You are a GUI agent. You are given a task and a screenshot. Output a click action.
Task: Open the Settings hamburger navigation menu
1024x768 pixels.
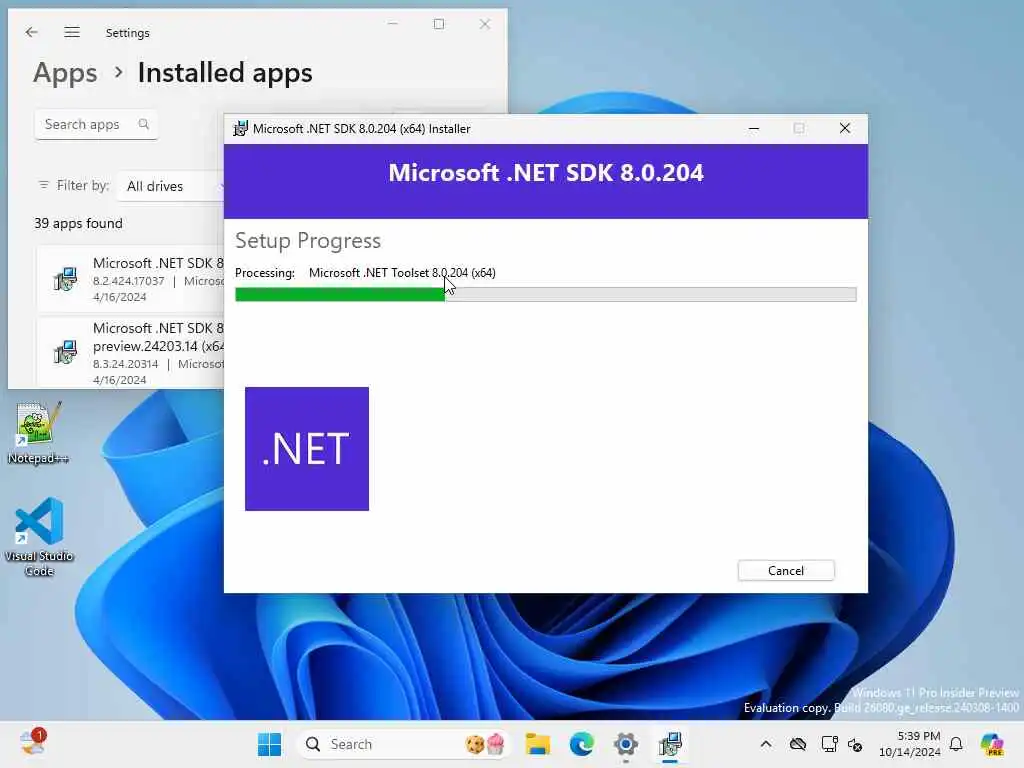[x=72, y=32]
